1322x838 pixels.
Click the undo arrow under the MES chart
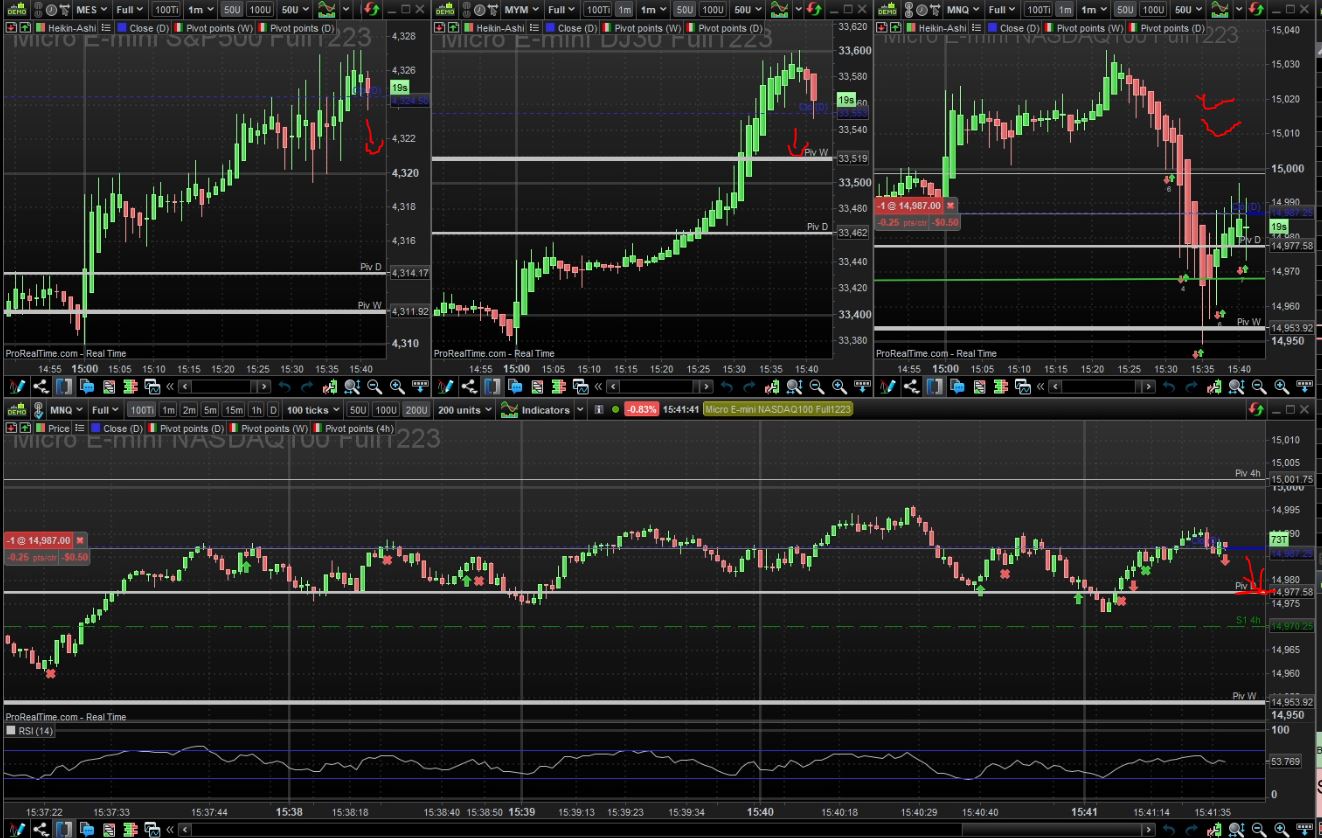285,386
